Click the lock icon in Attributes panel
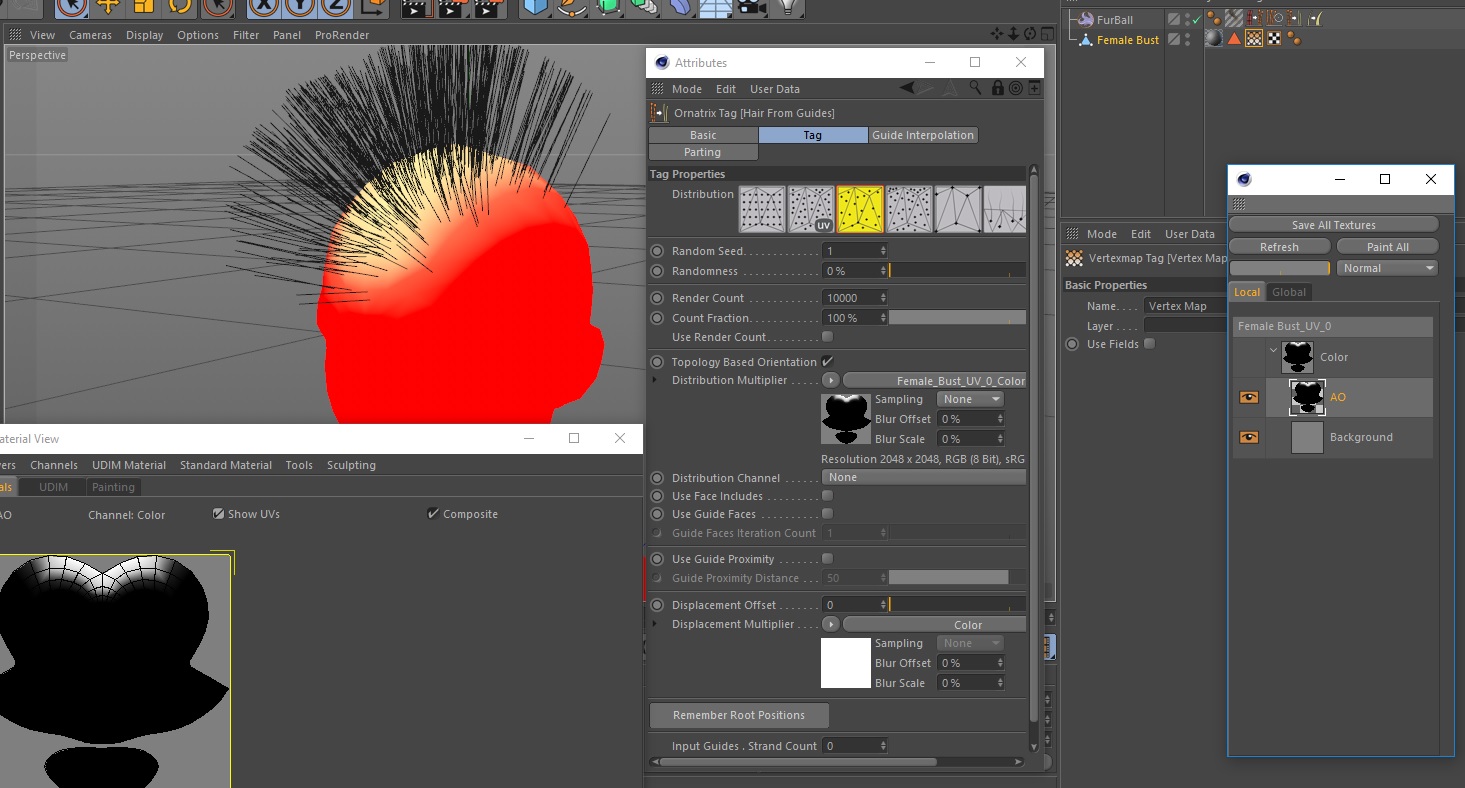Screen dimensions: 1465x788 (x=997, y=89)
